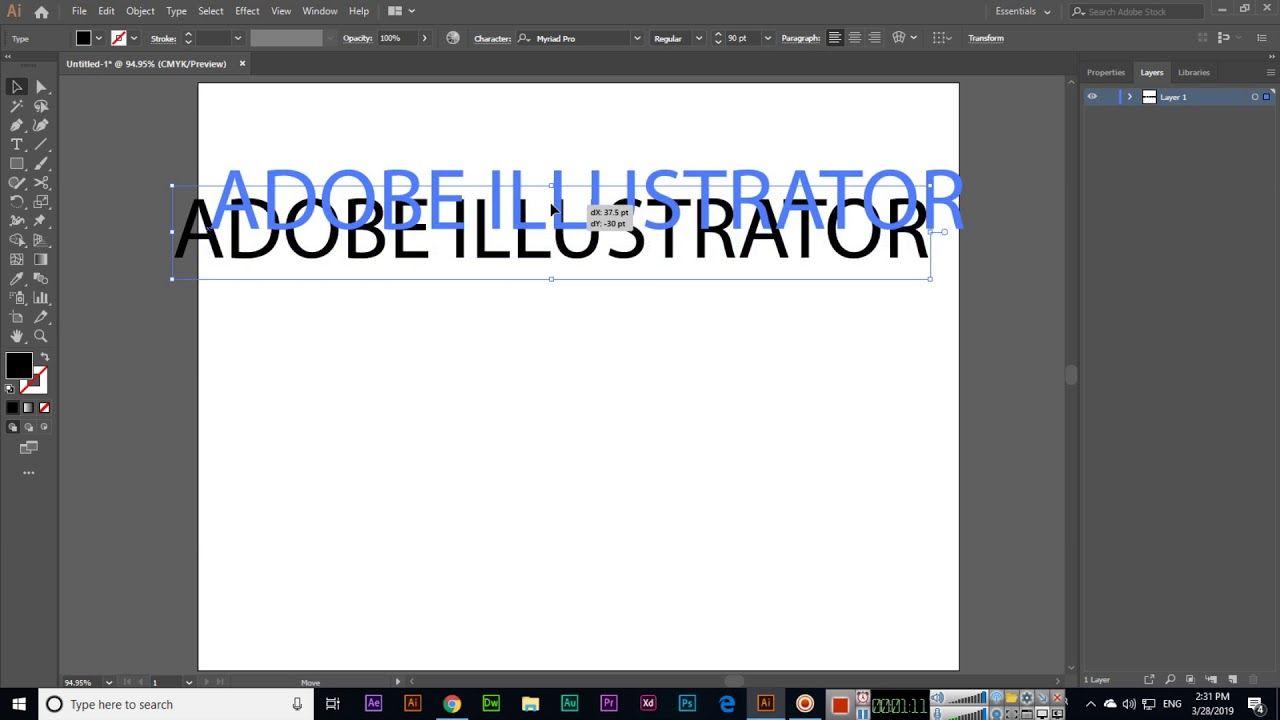Screen dimensions: 1280x720
Task: Expand the font style Regular dropdown
Action: [700, 38]
